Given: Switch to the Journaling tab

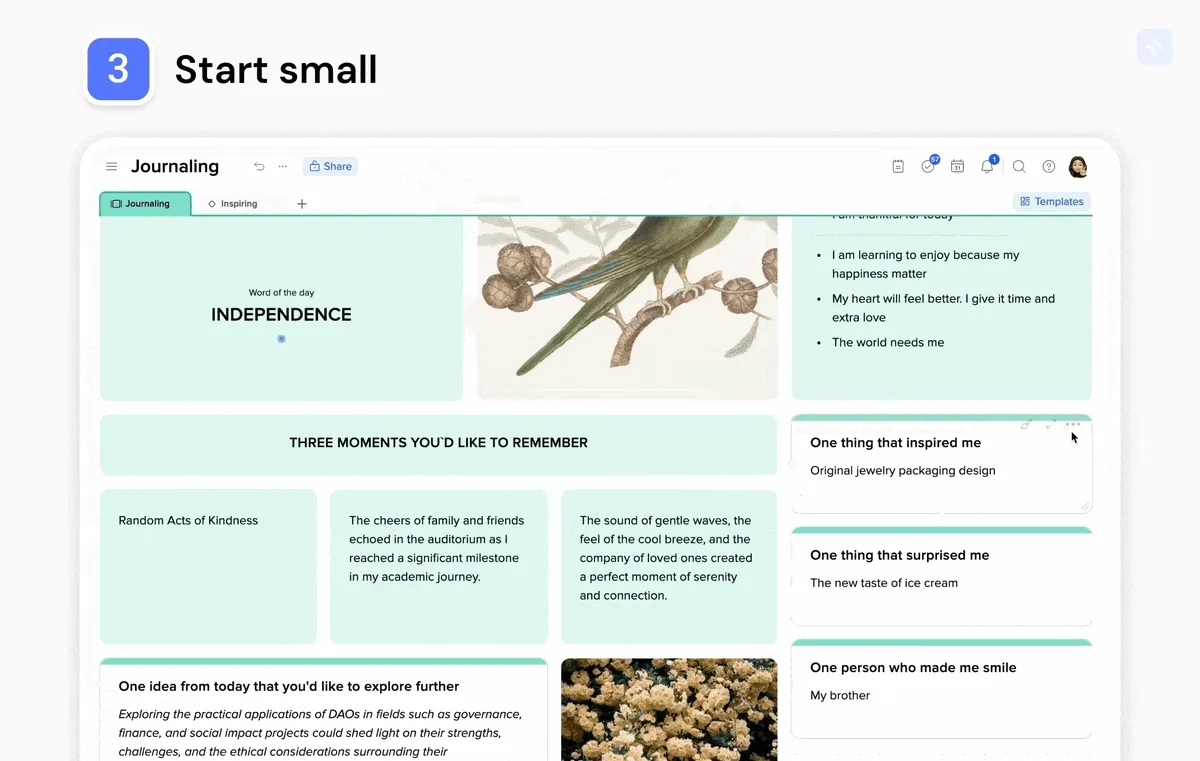Looking at the screenshot, I should (x=145, y=203).
